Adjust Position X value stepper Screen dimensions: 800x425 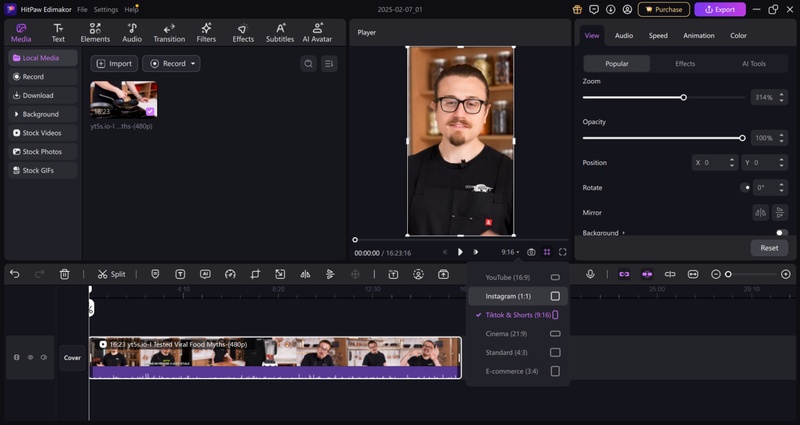pyautogui.click(x=732, y=162)
